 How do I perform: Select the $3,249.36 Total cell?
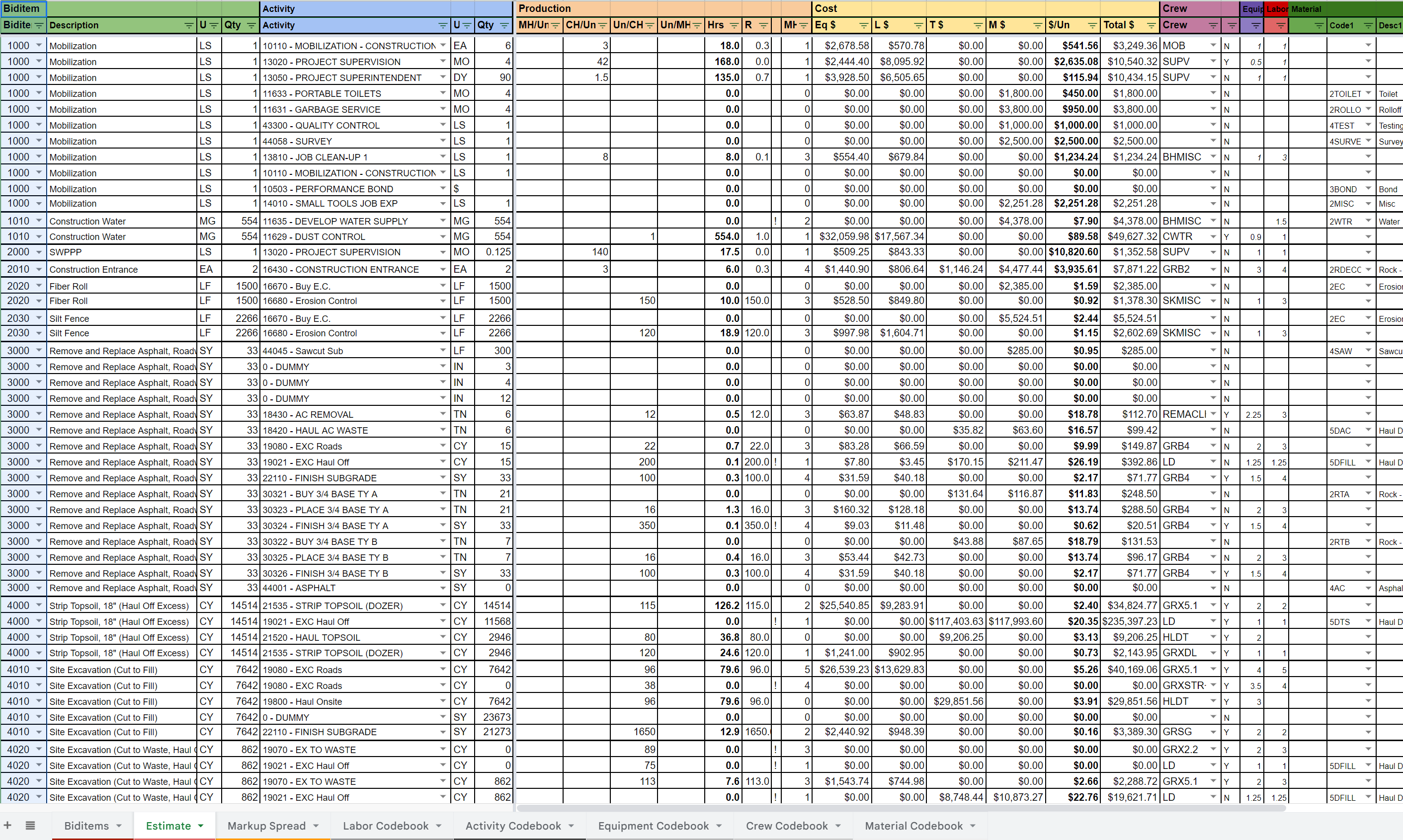click(1130, 45)
